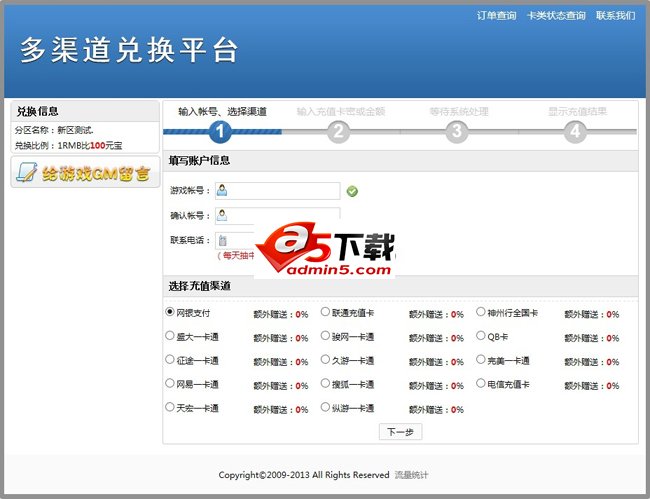Open the 卡类状态查询 link
The height and width of the screenshot is (499, 650).
[556, 16]
